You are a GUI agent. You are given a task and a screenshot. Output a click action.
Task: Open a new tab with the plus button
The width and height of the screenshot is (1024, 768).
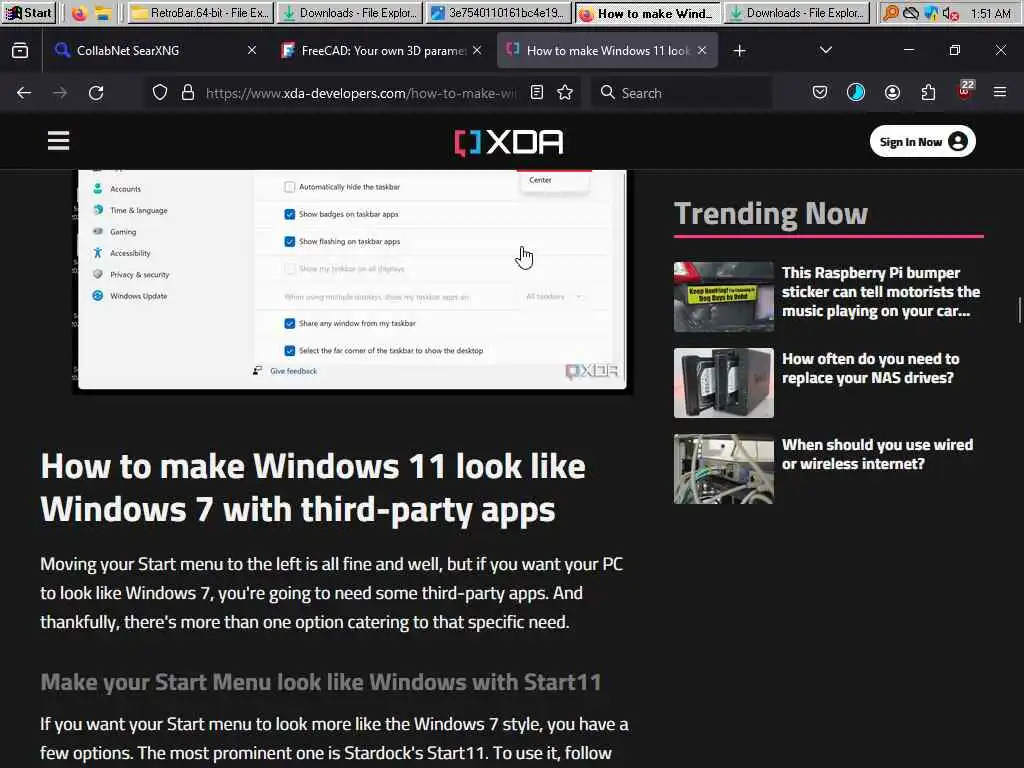pos(739,50)
